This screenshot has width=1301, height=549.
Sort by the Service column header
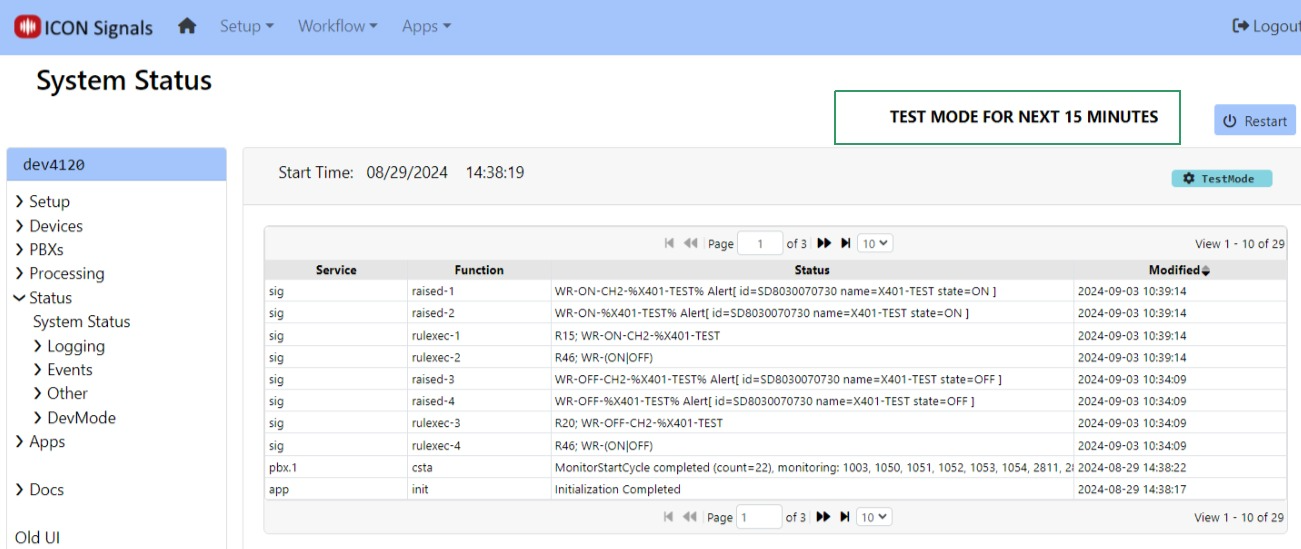tap(336, 270)
